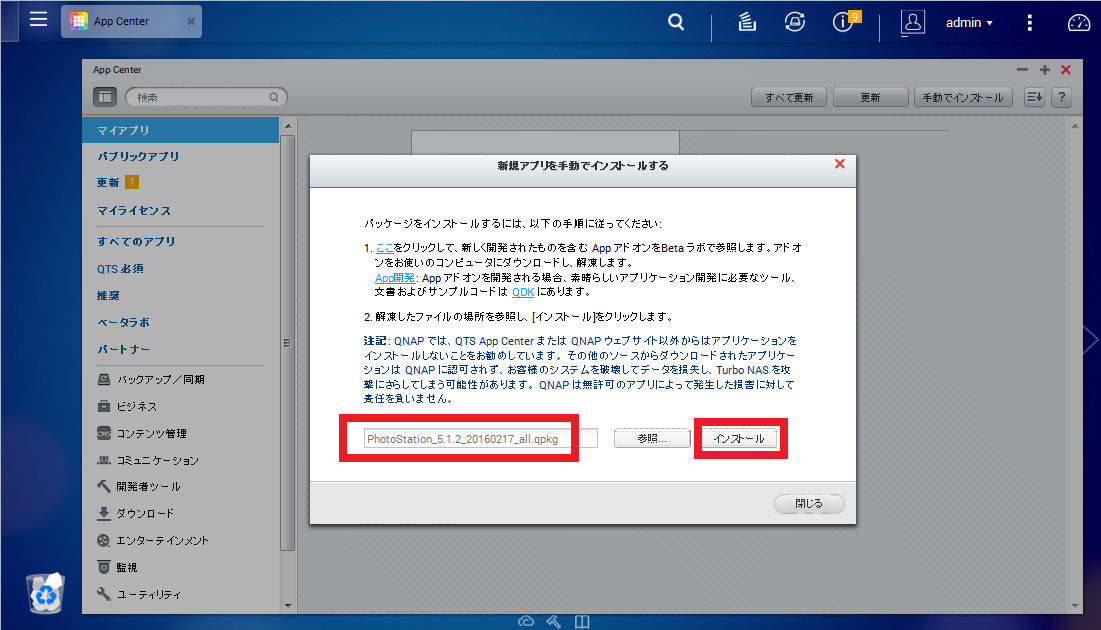Close the App Center taskbar tab
The width and height of the screenshot is (1101, 630).
coord(191,22)
